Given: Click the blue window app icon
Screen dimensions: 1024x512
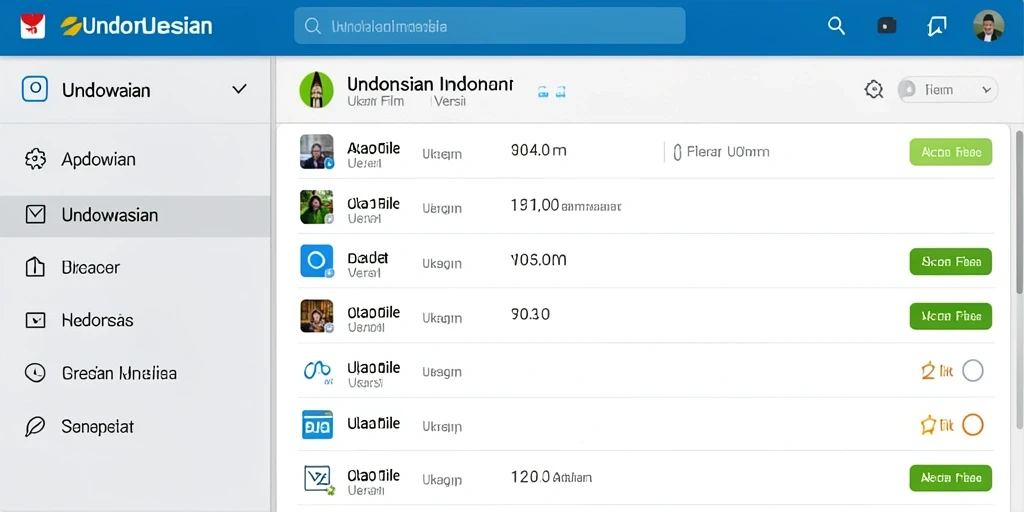Looking at the screenshot, I should coord(317,424).
